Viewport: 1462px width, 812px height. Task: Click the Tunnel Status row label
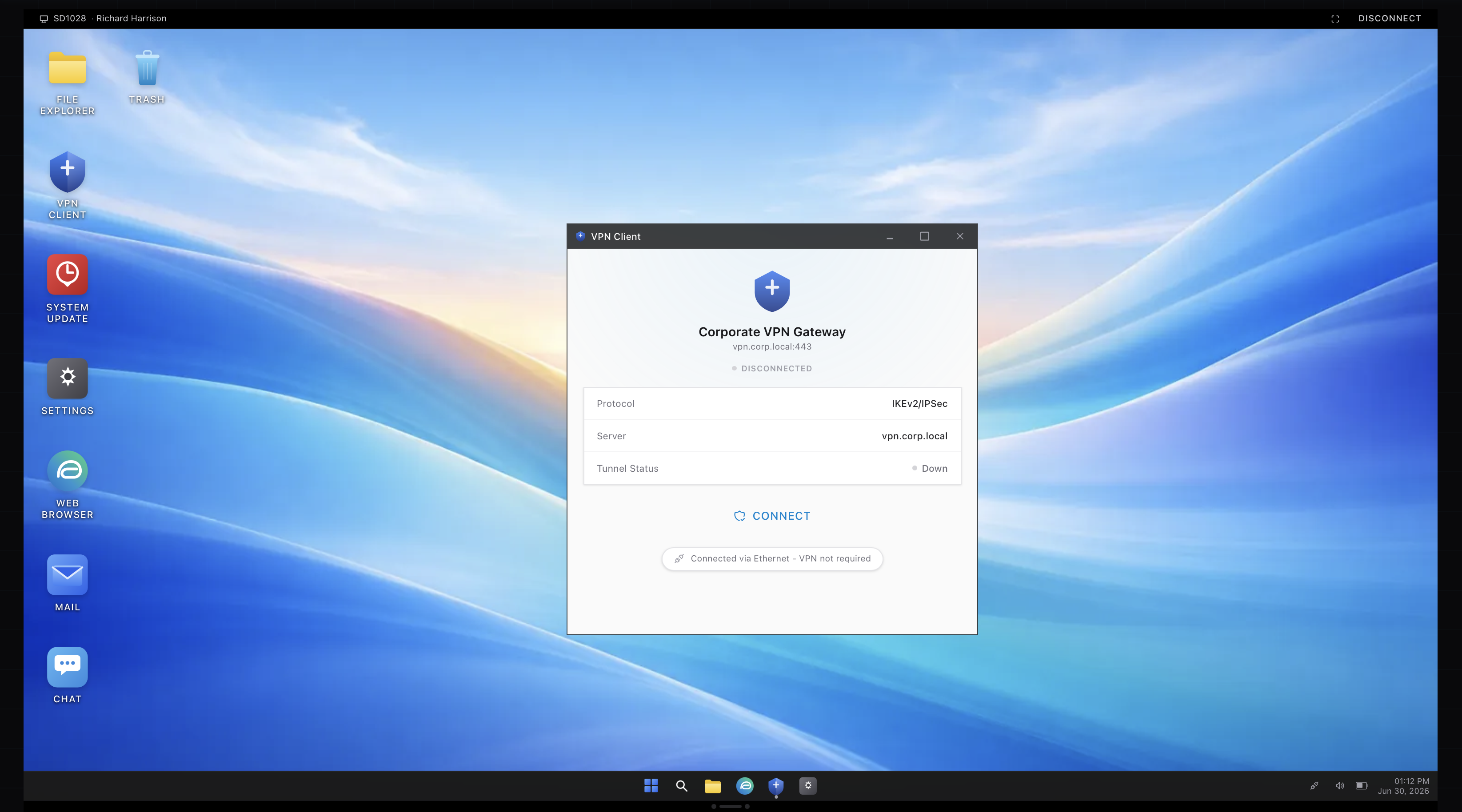point(627,468)
